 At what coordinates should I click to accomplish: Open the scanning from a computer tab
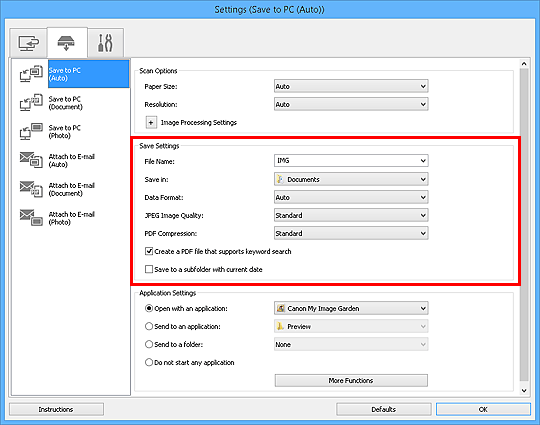pyautogui.click(x=28, y=43)
